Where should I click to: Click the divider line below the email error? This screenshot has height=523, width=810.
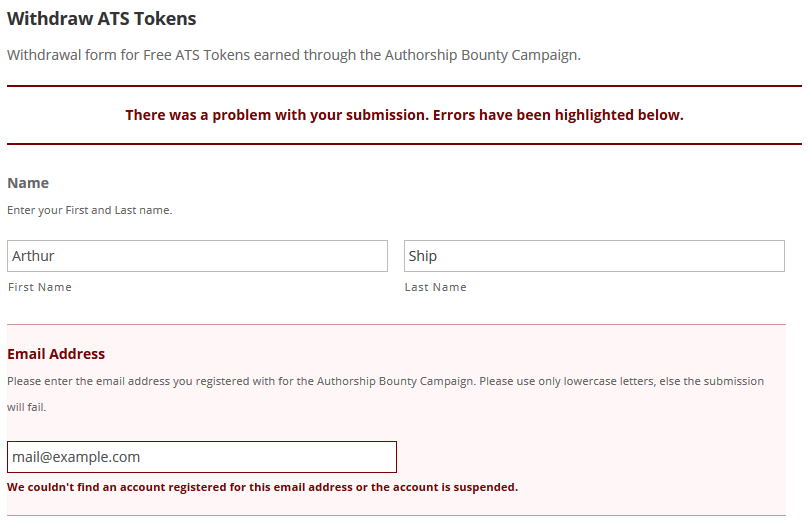[x=396, y=515]
